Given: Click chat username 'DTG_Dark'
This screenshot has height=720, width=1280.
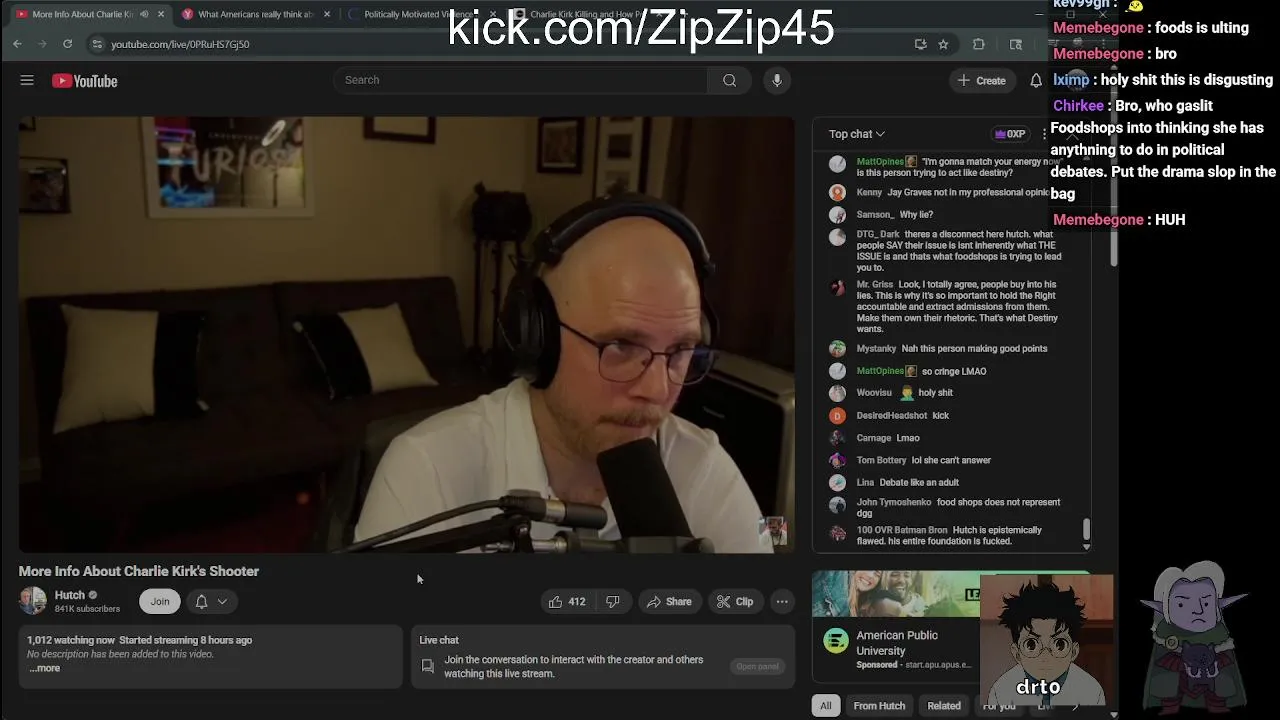Looking at the screenshot, I should pyautogui.click(x=878, y=234).
